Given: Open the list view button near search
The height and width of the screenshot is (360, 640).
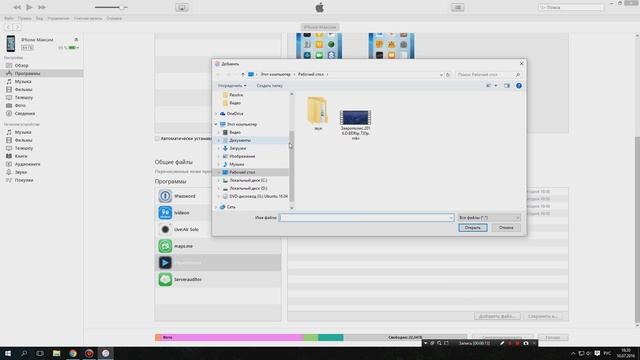Looking at the screenshot, I should tap(458, 7).
